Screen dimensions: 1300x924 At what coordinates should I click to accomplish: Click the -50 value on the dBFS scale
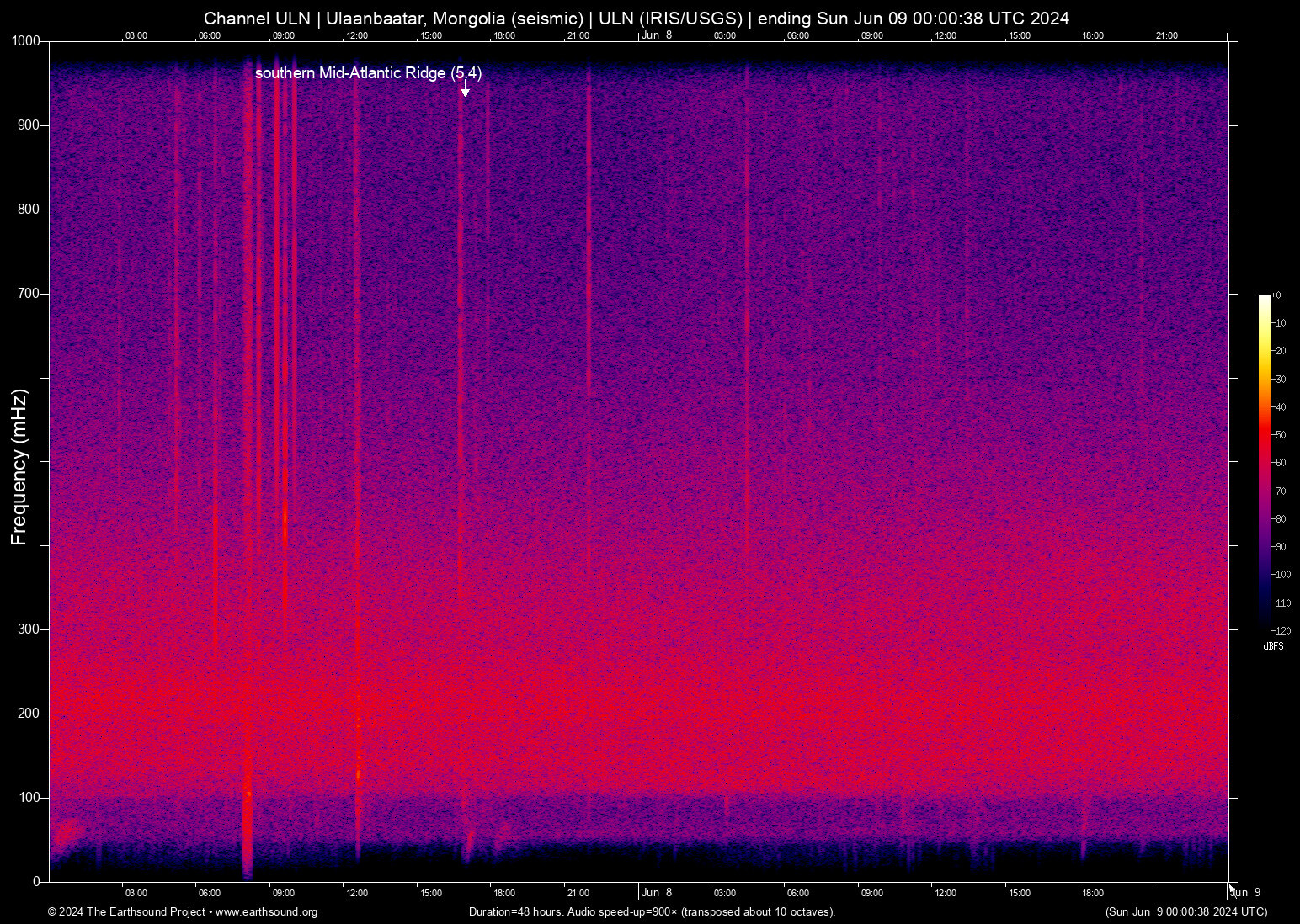click(x=1279, y=435)
